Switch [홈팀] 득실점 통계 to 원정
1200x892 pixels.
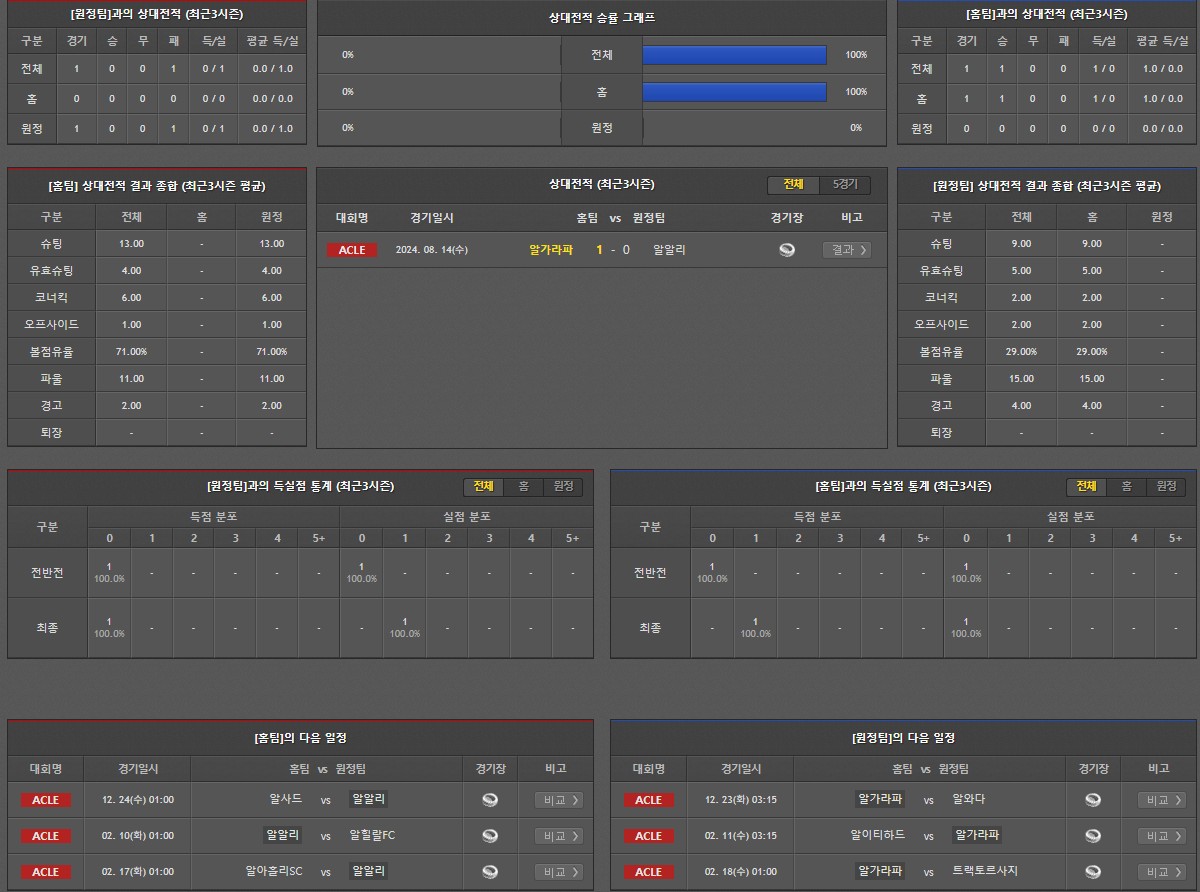(x=1166, y=486)
